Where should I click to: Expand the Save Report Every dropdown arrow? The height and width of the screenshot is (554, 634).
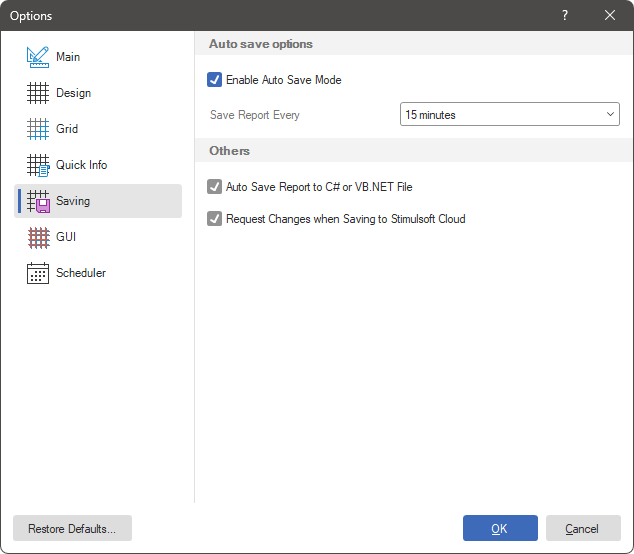tap(611, 115)
